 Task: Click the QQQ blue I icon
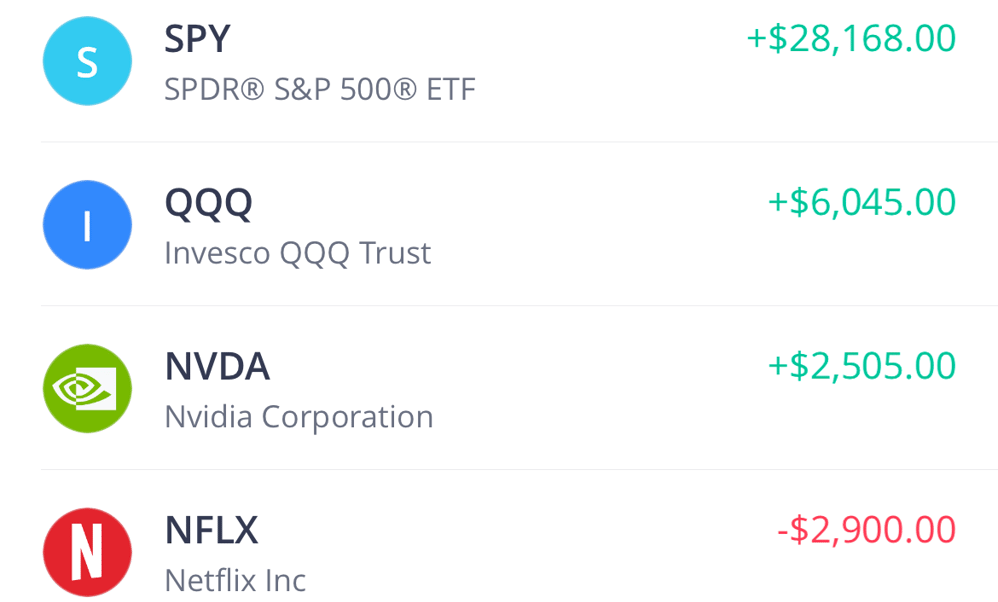(x=87, y=225)
